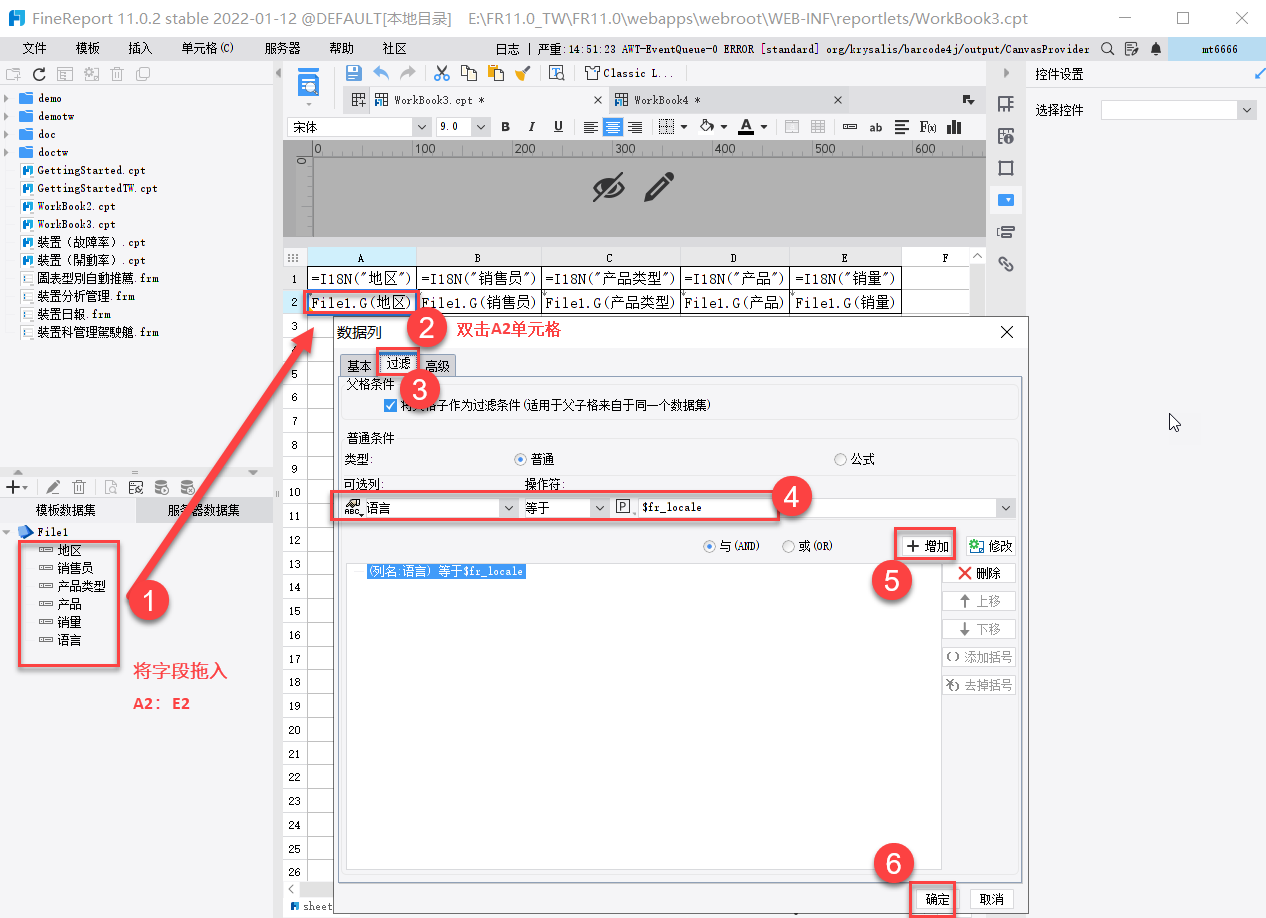Click the ab rich text icon
Viewport: 1266px width, 918px height.
(876, 127)
